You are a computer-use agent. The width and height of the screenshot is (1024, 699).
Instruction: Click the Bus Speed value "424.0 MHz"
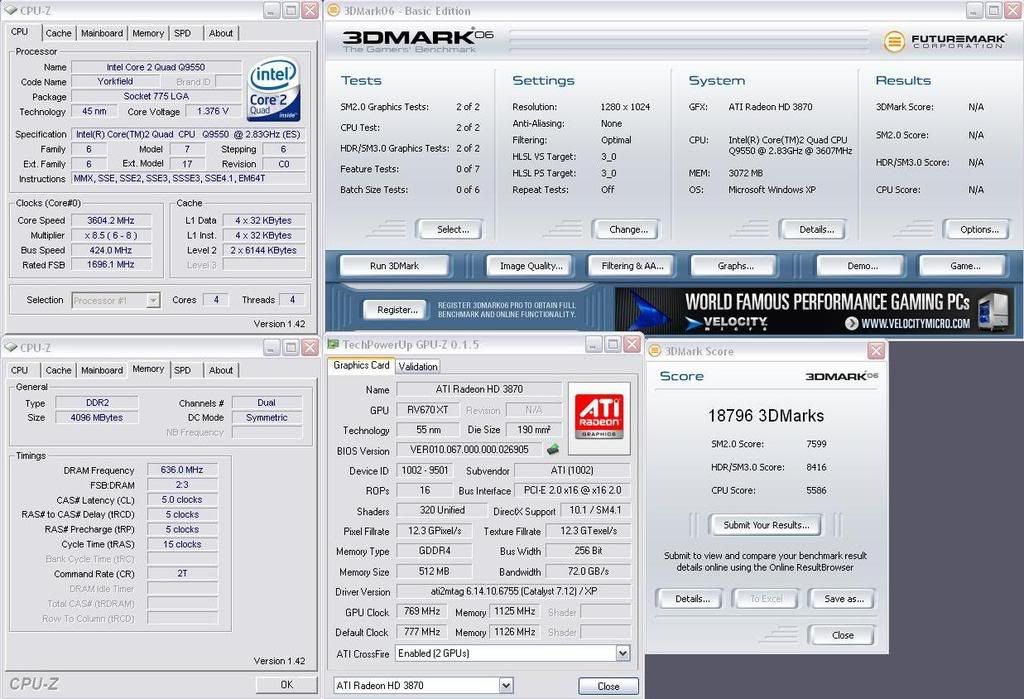point(111,250)
